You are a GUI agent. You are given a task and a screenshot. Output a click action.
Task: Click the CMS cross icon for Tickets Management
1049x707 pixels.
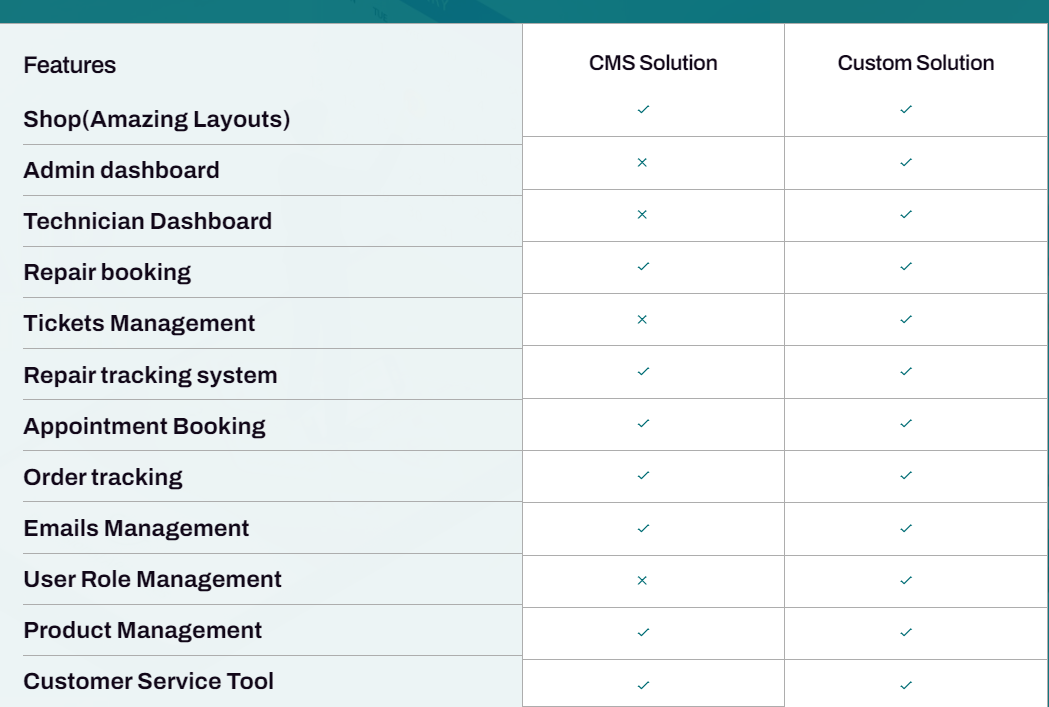click(642, 319)
